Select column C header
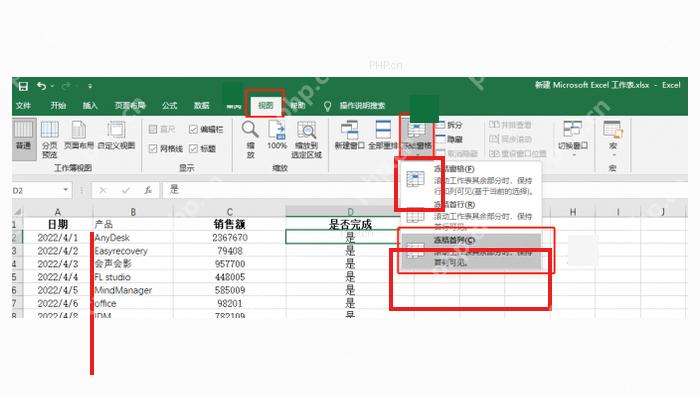The image size is (700, 395). point(229,212)
